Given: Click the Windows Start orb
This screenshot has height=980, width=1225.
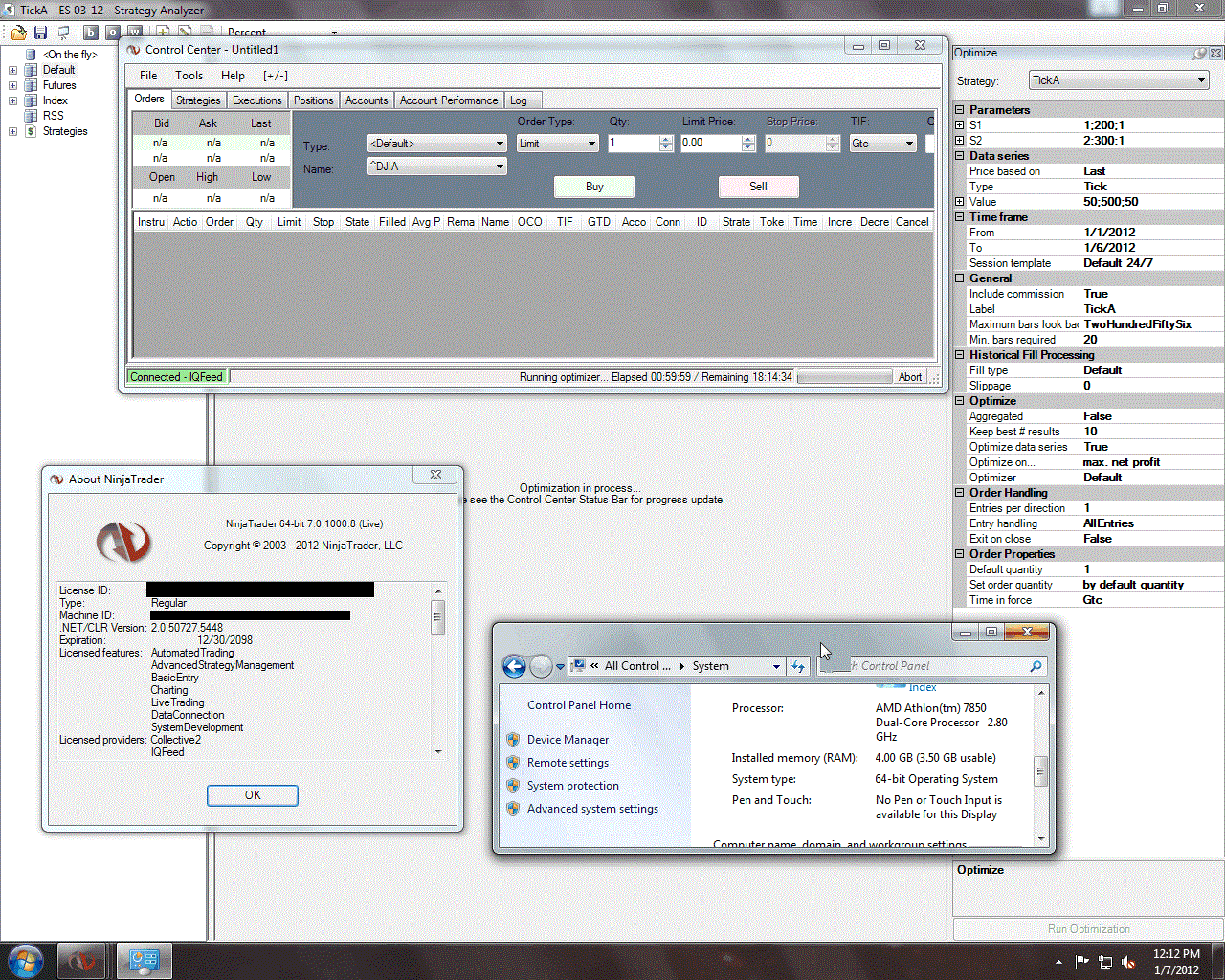Looking at the screenshot, I should coord(25,960).
